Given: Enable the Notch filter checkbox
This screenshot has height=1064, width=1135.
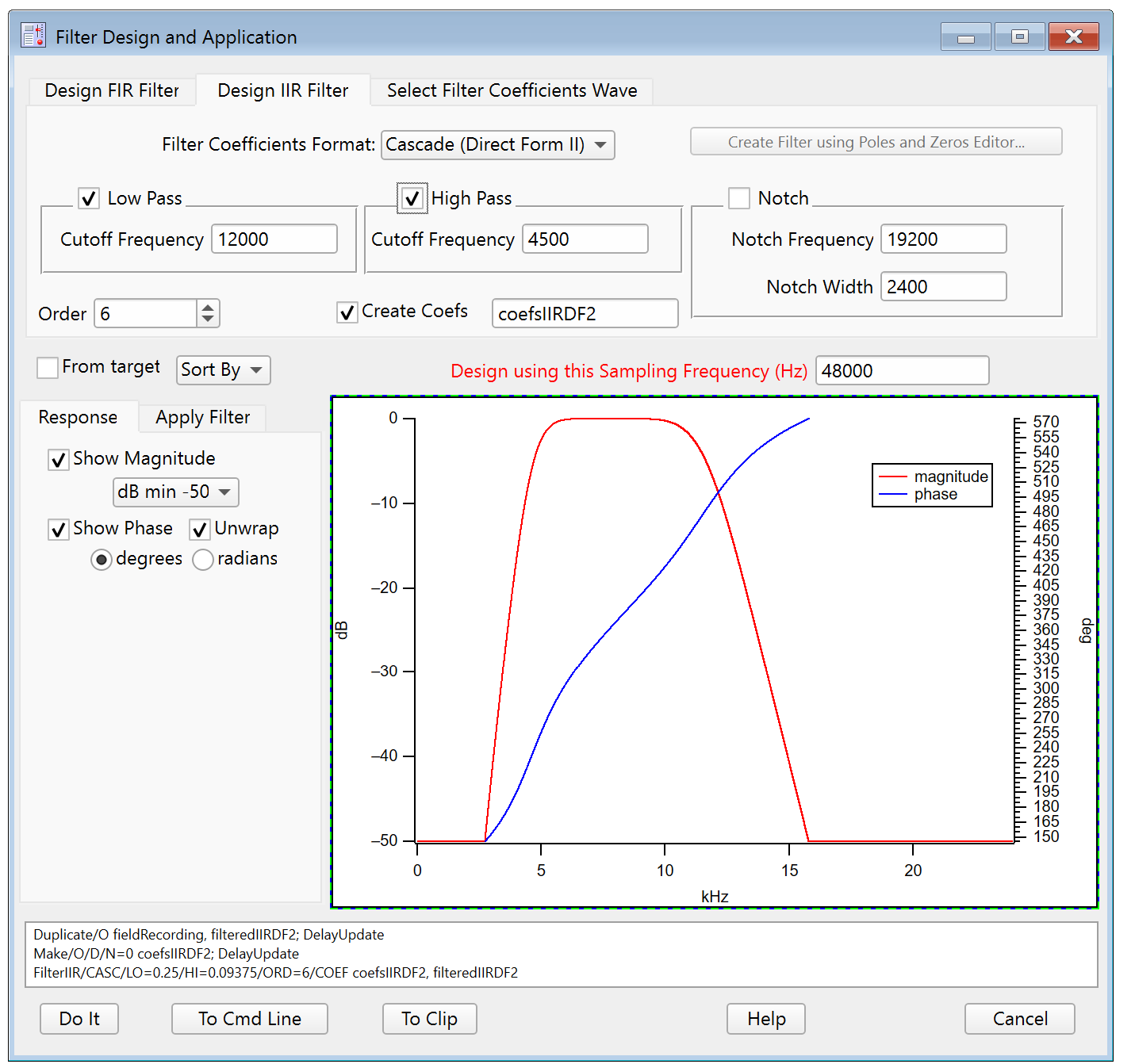Looking at the screenshot, I should 738,198.
